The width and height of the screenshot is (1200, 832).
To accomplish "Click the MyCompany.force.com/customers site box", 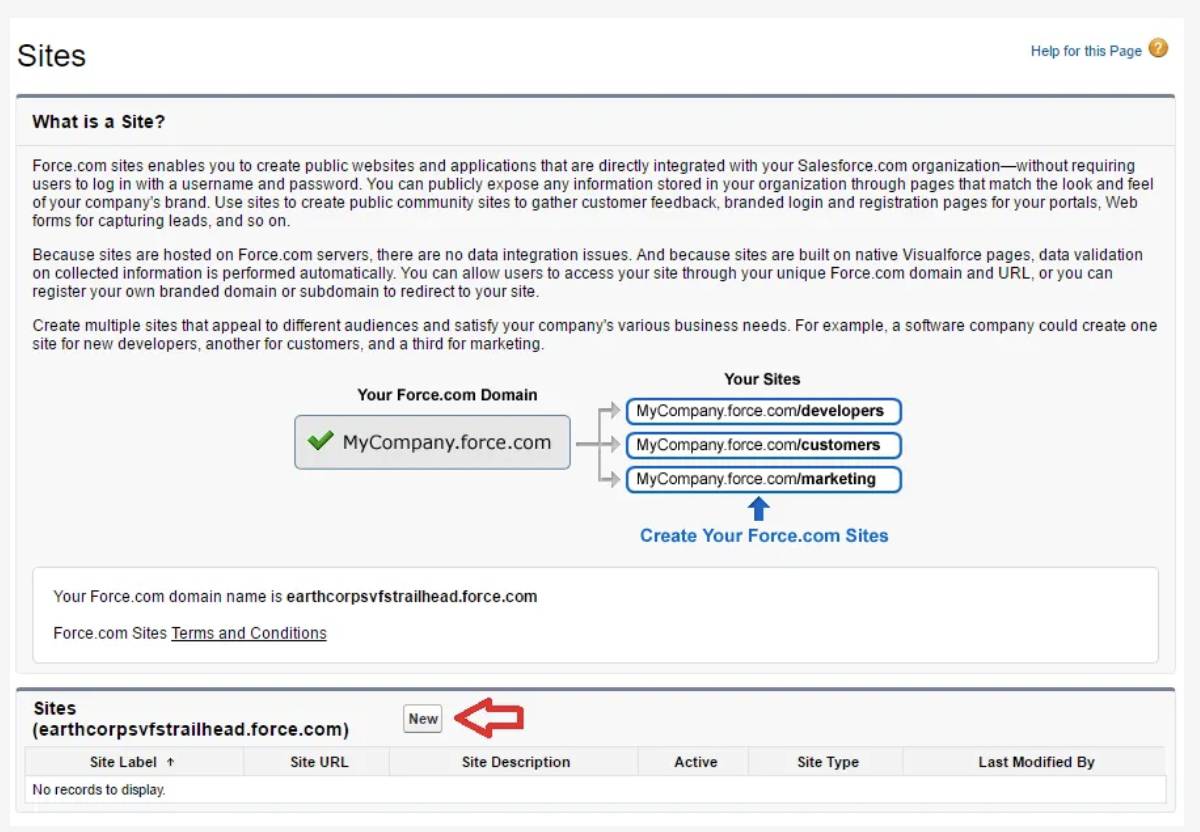I will coord(764,445).
